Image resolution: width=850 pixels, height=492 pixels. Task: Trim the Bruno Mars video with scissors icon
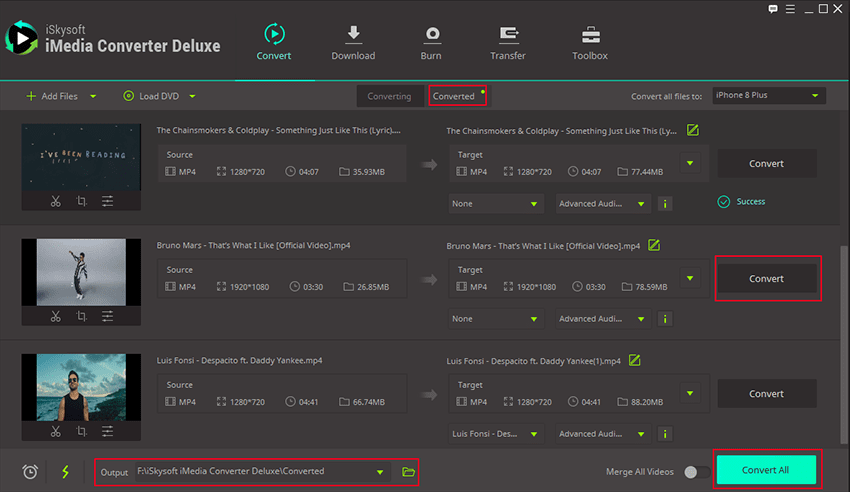tap(56, 316)
